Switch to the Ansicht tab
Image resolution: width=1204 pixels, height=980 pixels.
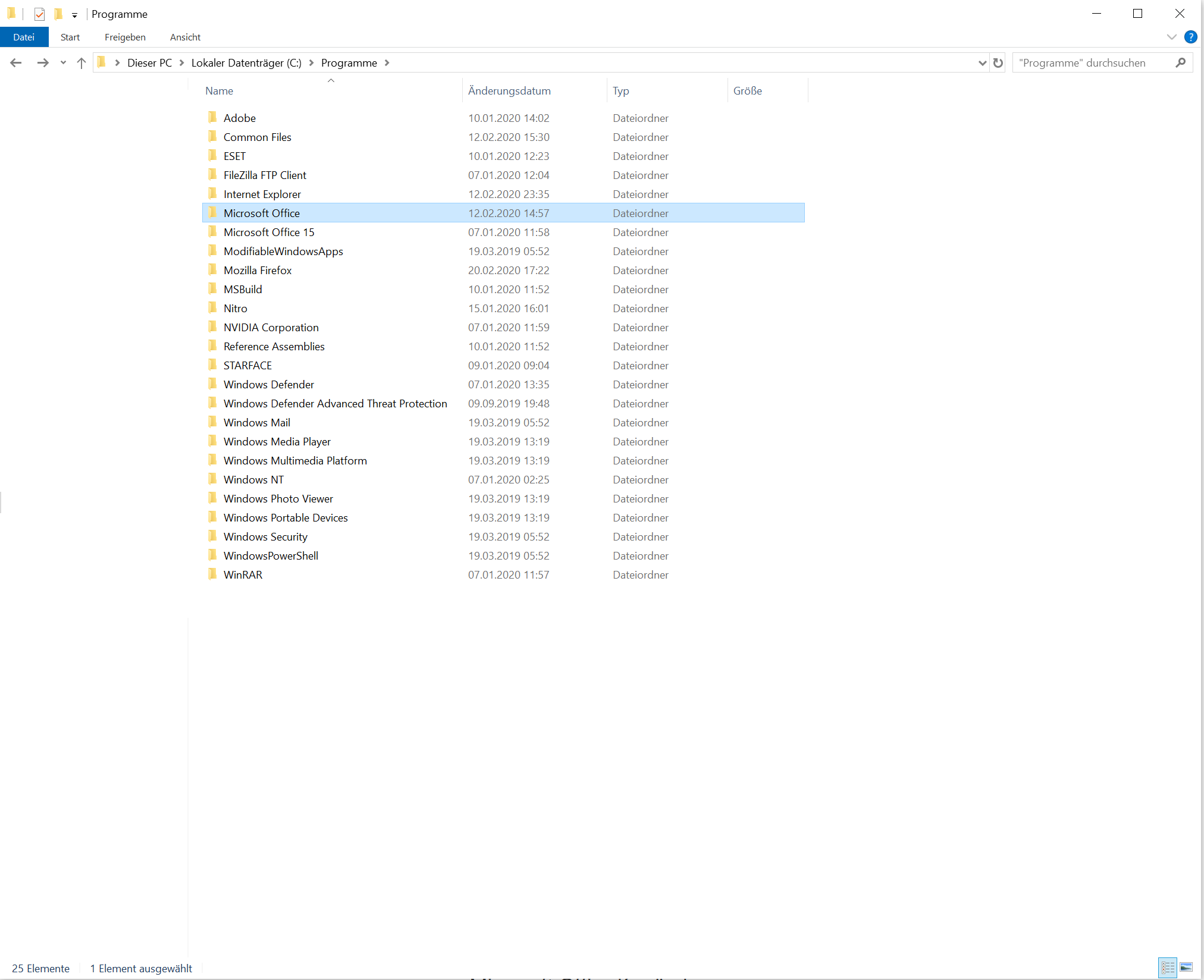[x=185, y=37]
